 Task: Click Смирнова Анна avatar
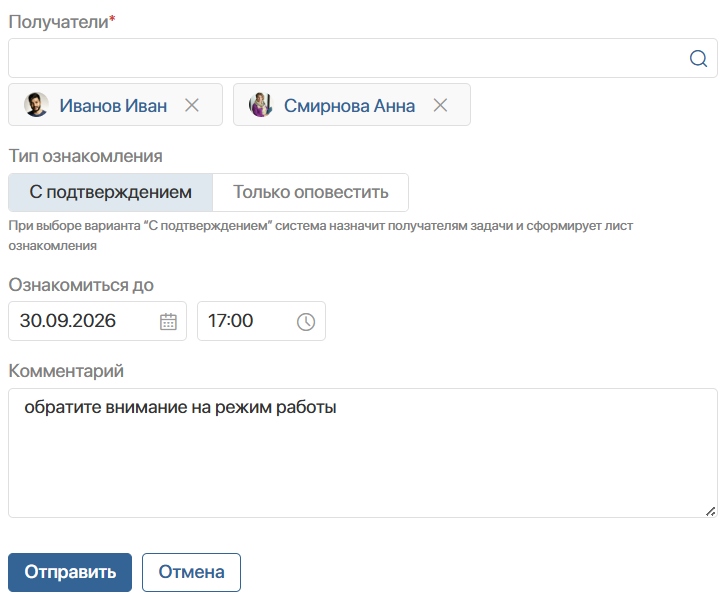point(260,104)
